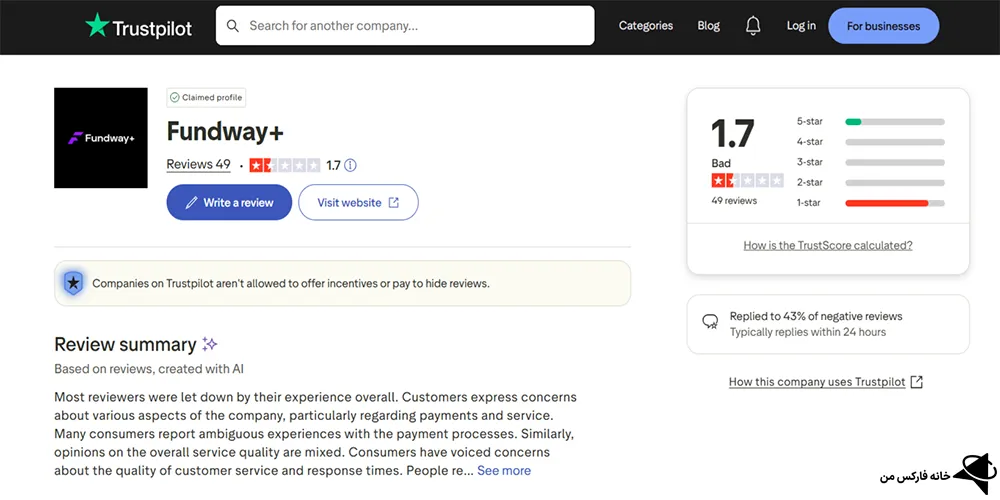Click the company search input field
The height and width of the screenshot is (500, 1000).
pyautogui.click(x=415, y=26)
